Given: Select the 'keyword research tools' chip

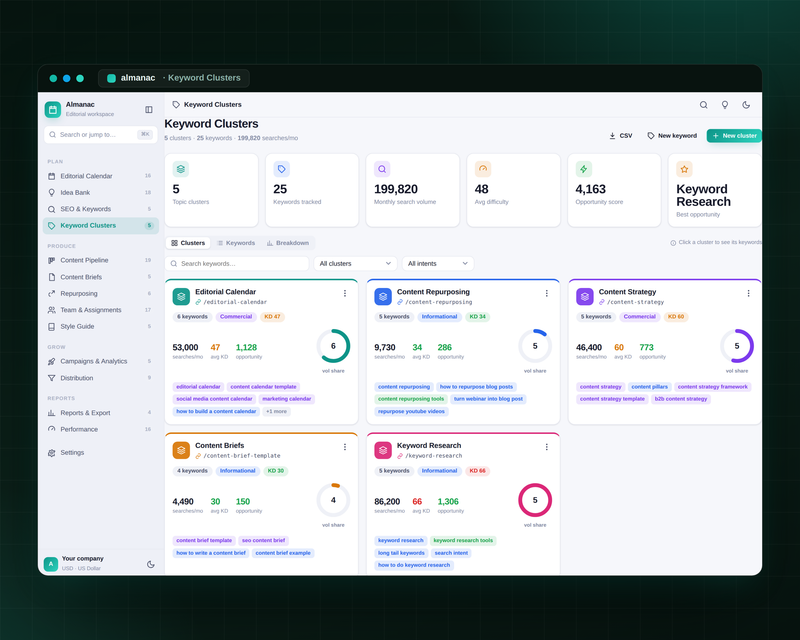Looking at the screenshot, I should [463, 540].
